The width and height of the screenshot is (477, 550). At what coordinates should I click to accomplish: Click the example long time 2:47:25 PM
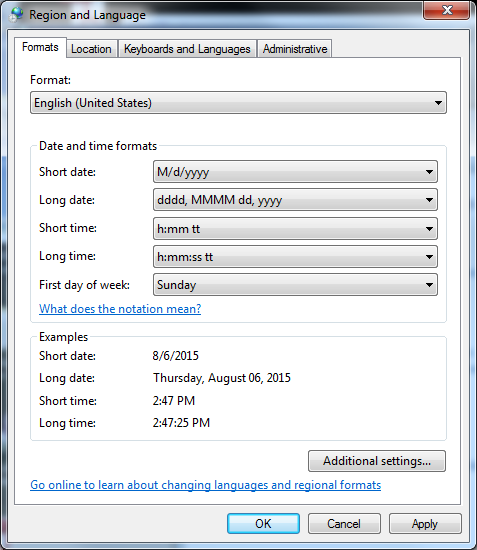tap(181, 423)
